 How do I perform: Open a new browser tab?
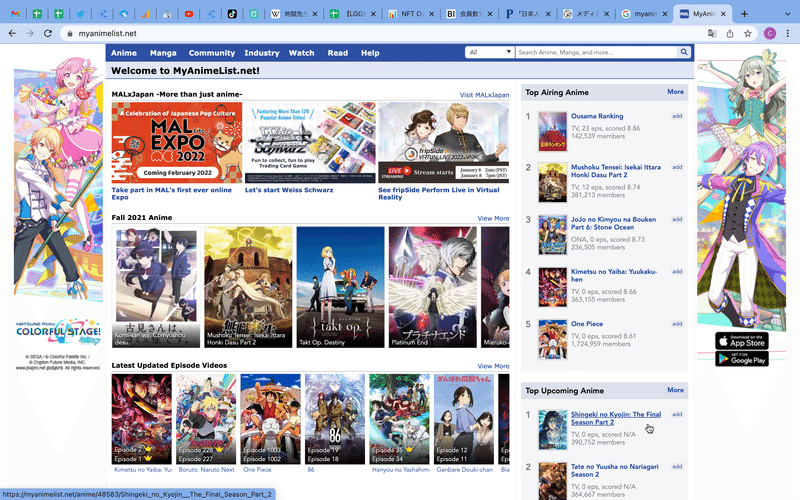click(x=744, y=14)
